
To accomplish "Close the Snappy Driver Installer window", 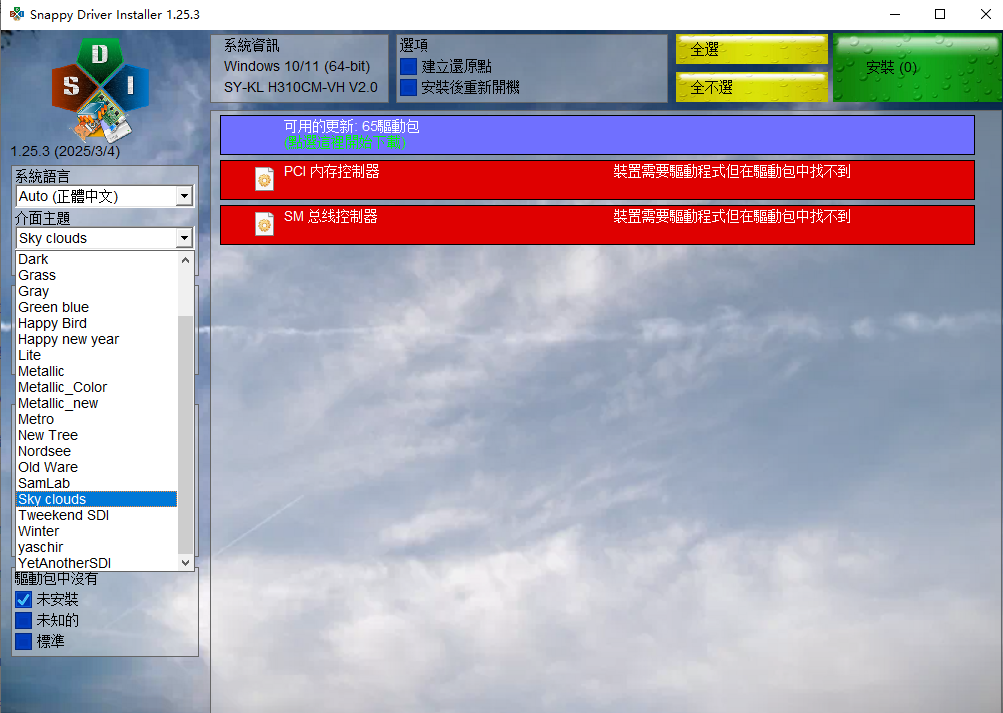I will [x=986, y=14].
